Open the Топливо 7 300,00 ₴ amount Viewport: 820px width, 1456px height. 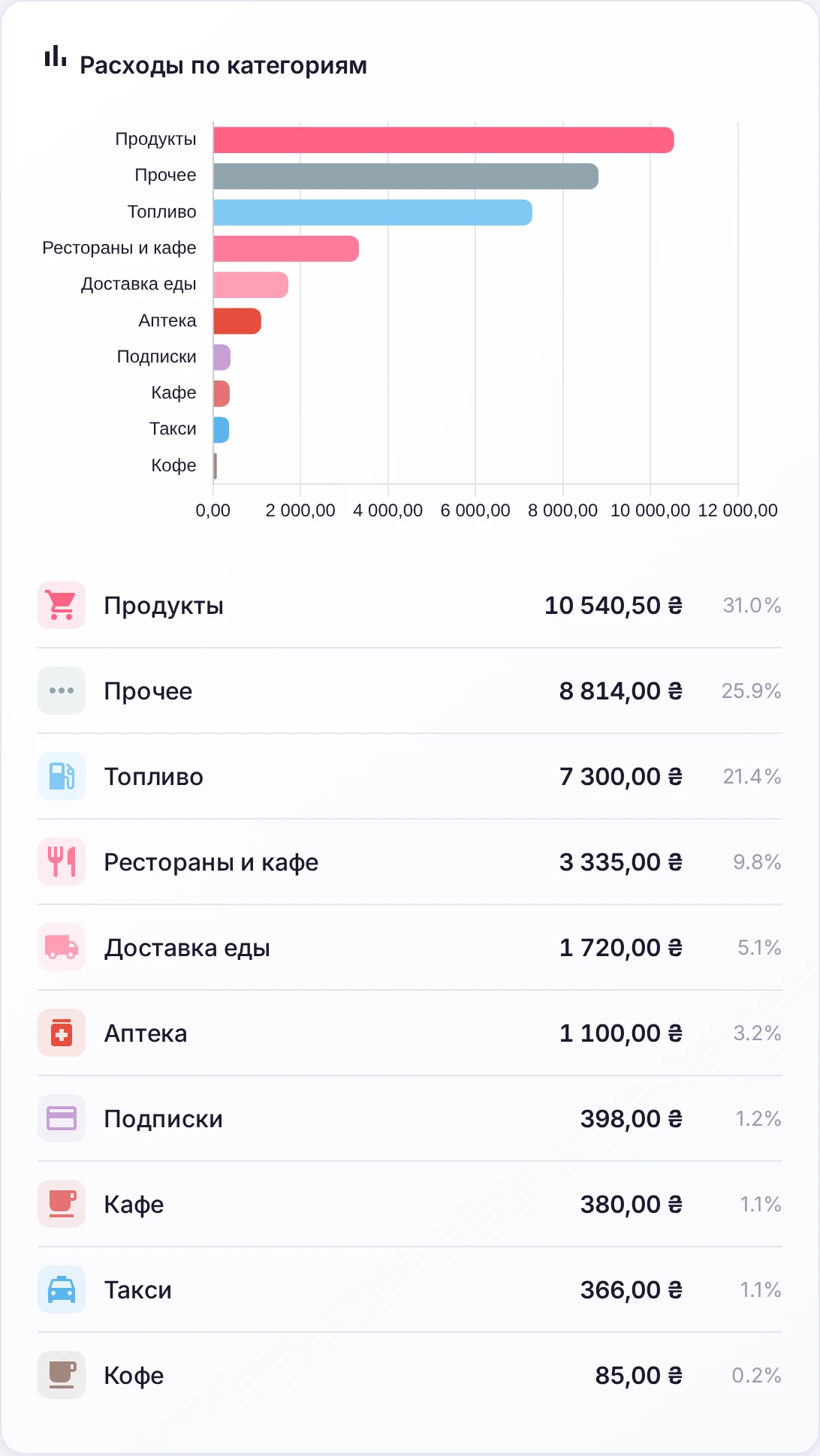(x=621, y=776)
